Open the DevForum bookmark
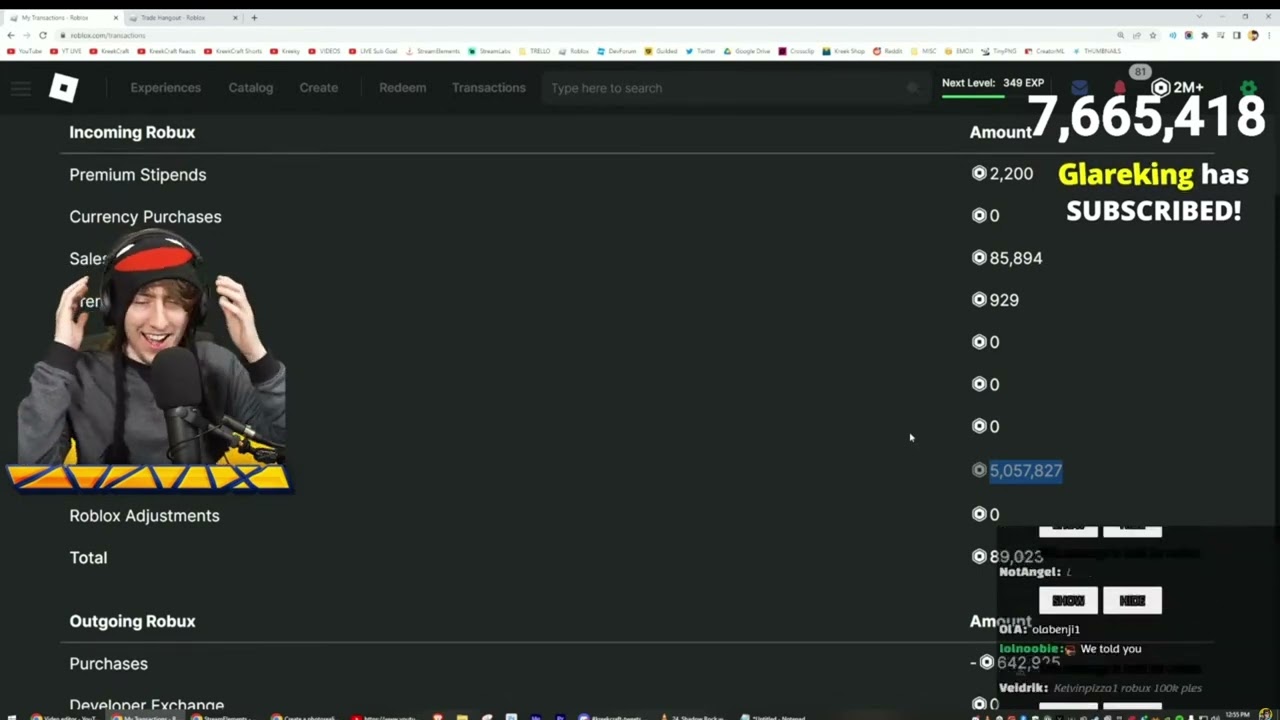 [x=616, y=51]
